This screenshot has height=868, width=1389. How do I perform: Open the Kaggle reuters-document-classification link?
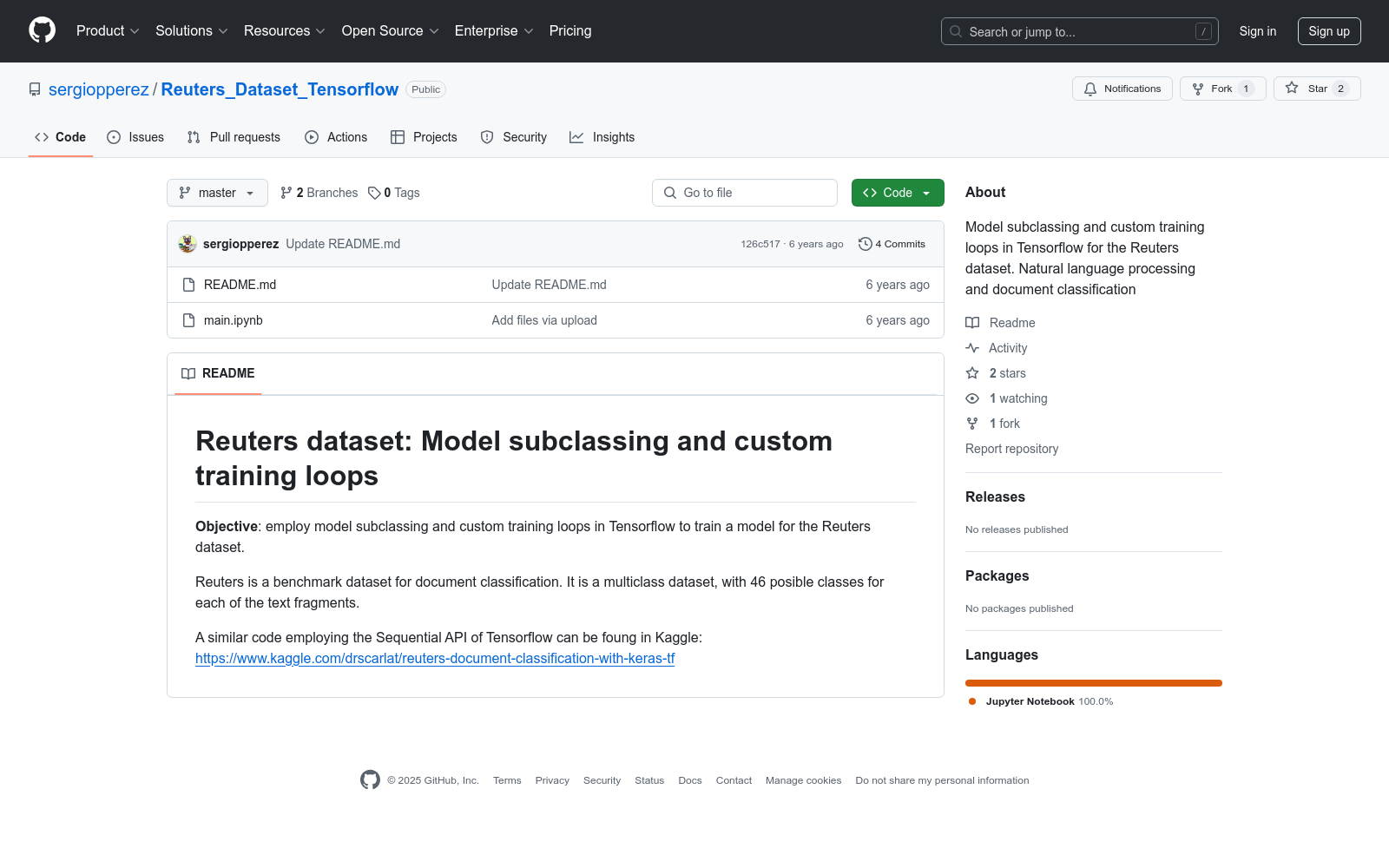point(435,659)
